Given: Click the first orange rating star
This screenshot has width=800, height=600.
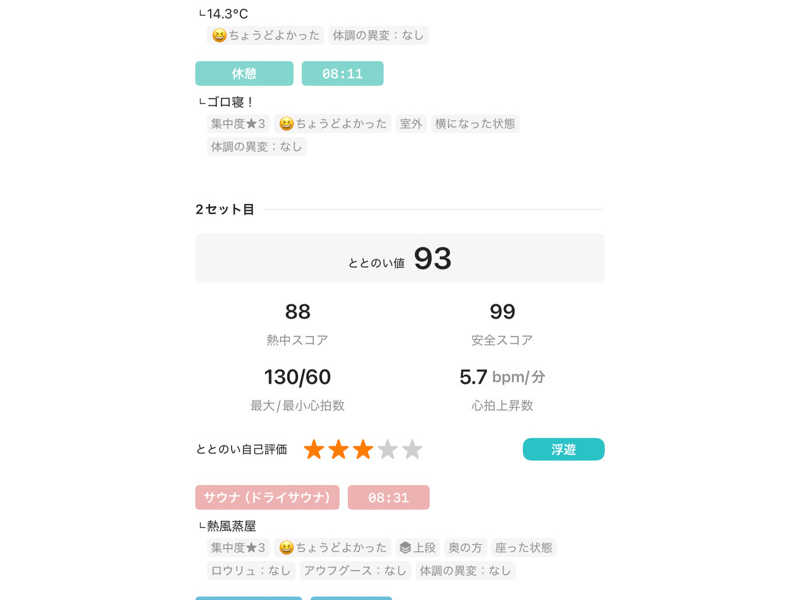Looking at the screenshot, I should click(x=314, y=450).
